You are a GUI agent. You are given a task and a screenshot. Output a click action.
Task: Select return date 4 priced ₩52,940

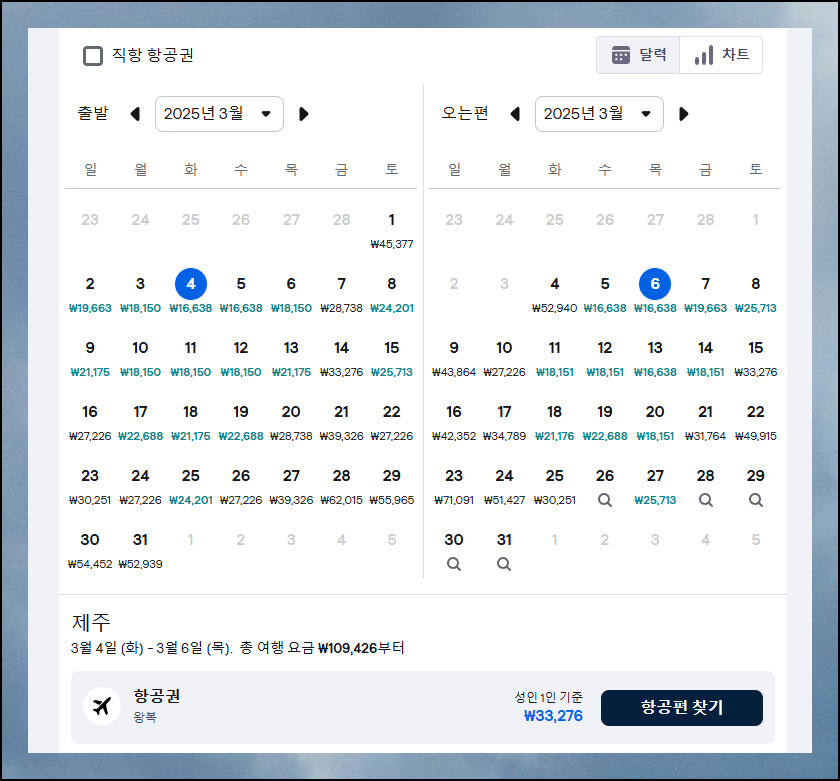[554, 294]
